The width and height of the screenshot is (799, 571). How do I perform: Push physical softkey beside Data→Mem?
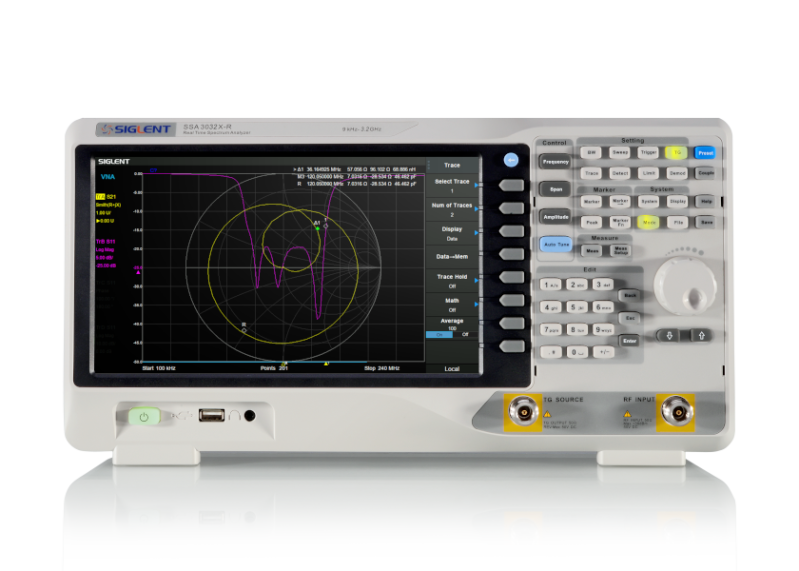click(512, 254)
